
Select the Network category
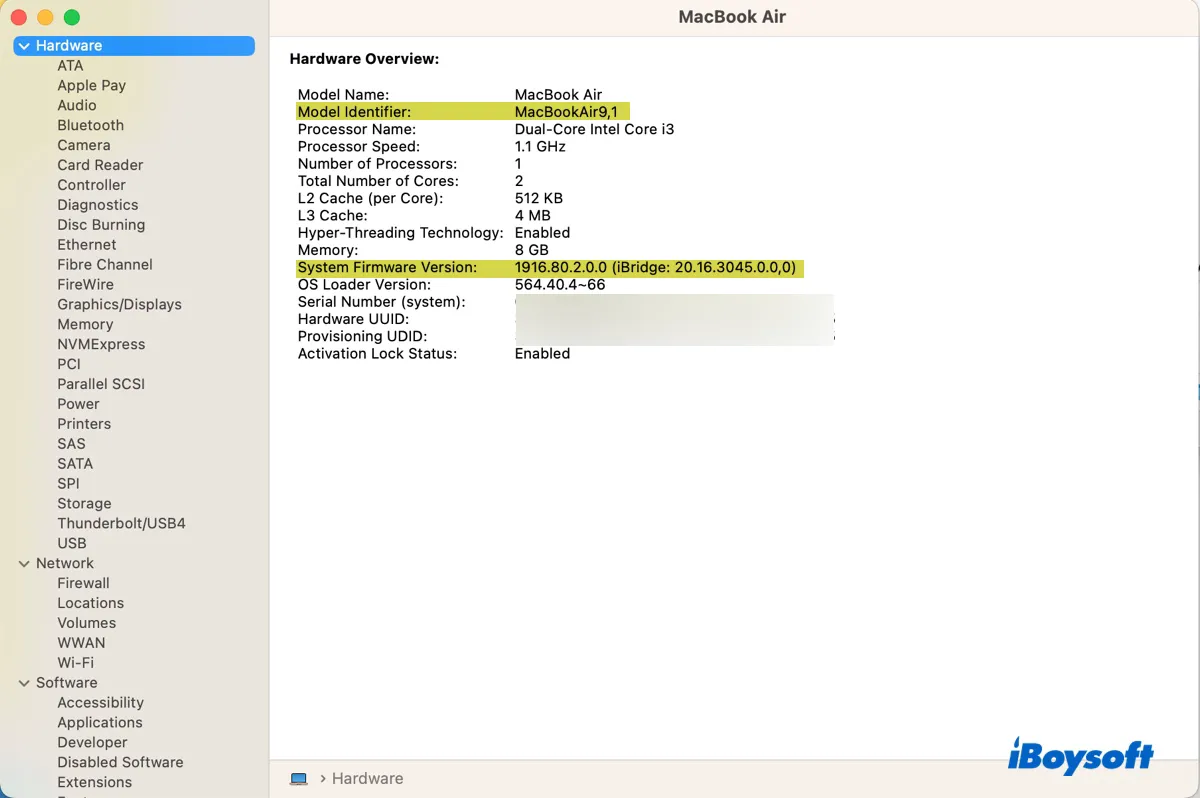65,564
